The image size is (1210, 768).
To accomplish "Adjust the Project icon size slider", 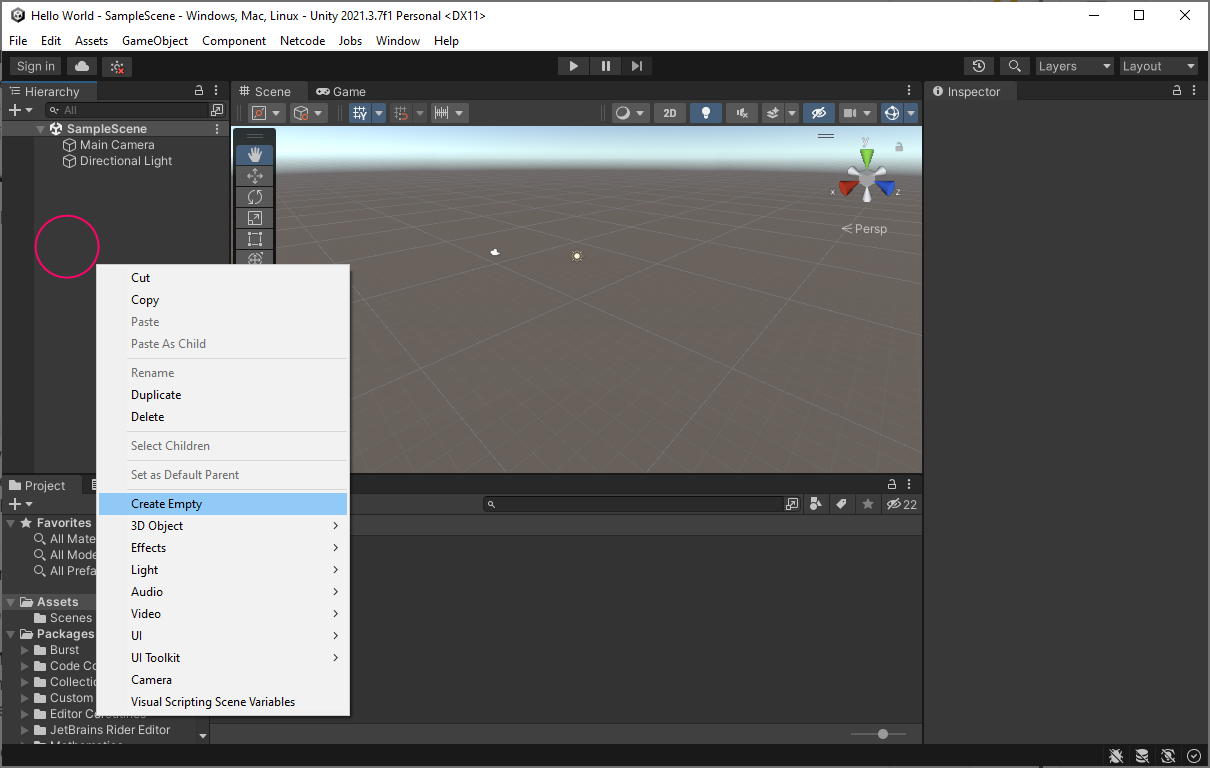I will [882, 734].
